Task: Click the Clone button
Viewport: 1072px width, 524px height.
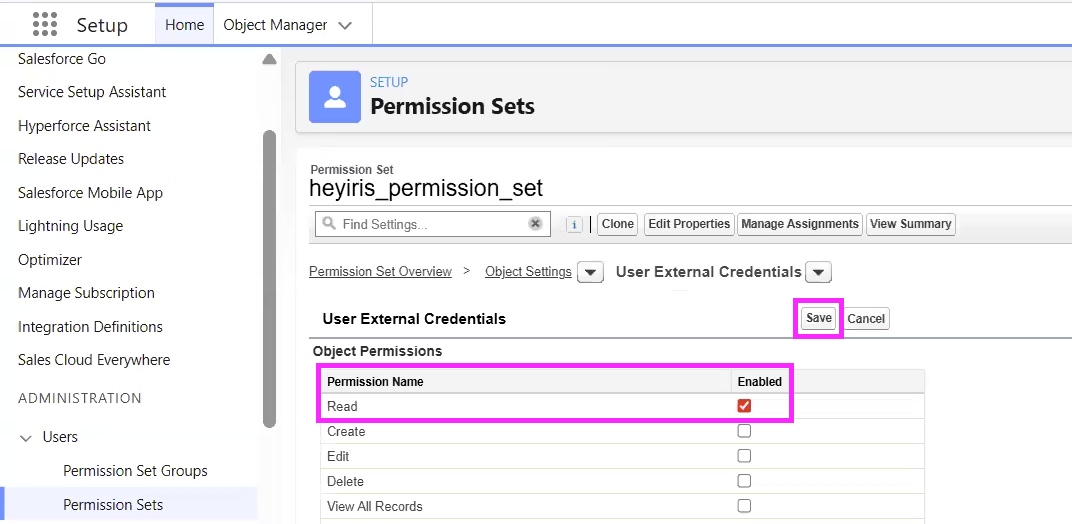Action: tap(618, 224)
